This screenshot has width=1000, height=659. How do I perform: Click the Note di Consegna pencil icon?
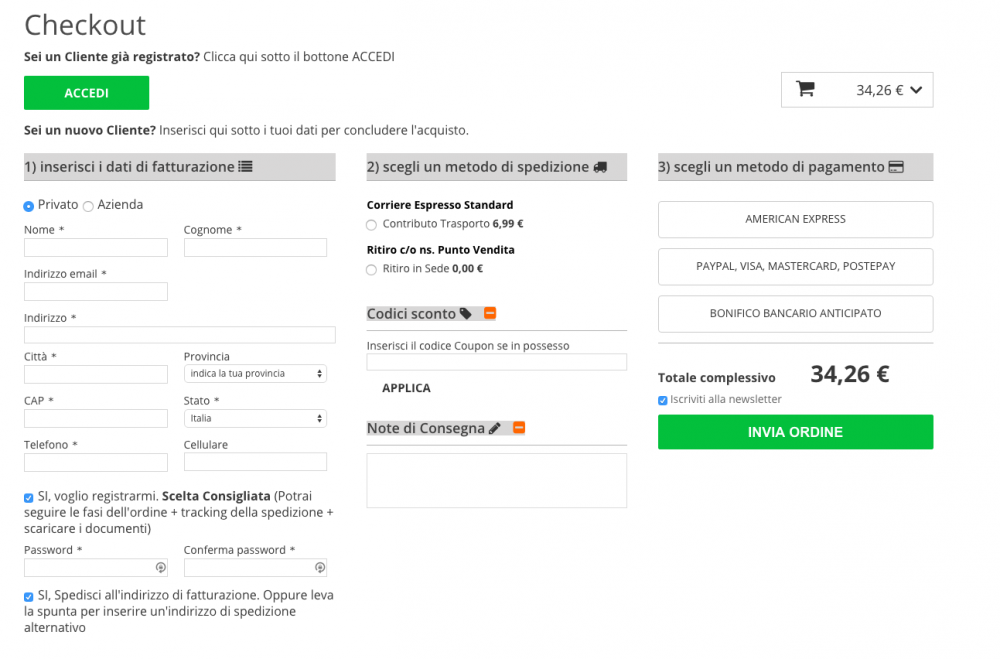(x=494, y=428)
